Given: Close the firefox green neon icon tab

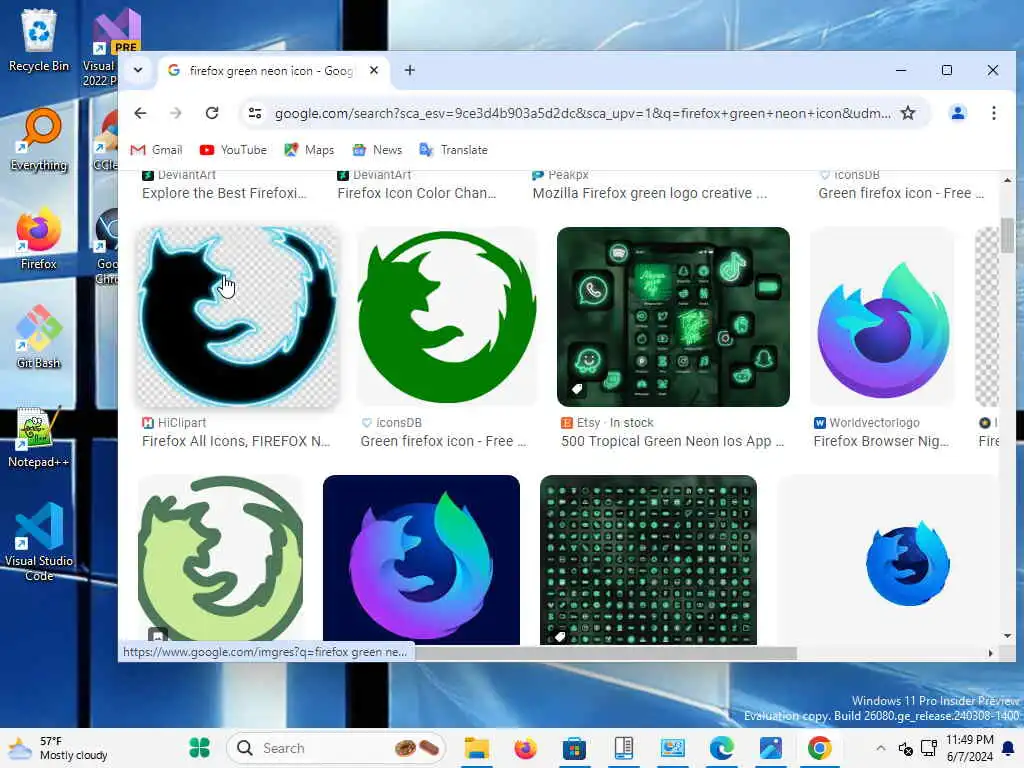Looking at the screenshot, I should click(374, 70).
